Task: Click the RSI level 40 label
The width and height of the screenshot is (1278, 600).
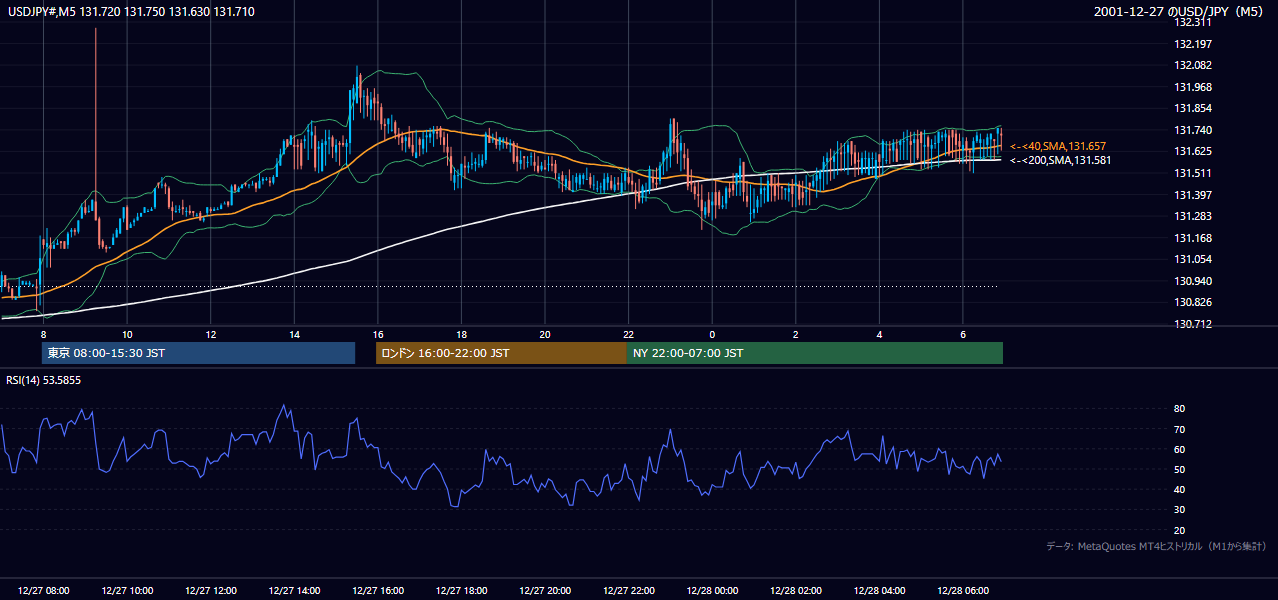Action: pos(1180,490)
